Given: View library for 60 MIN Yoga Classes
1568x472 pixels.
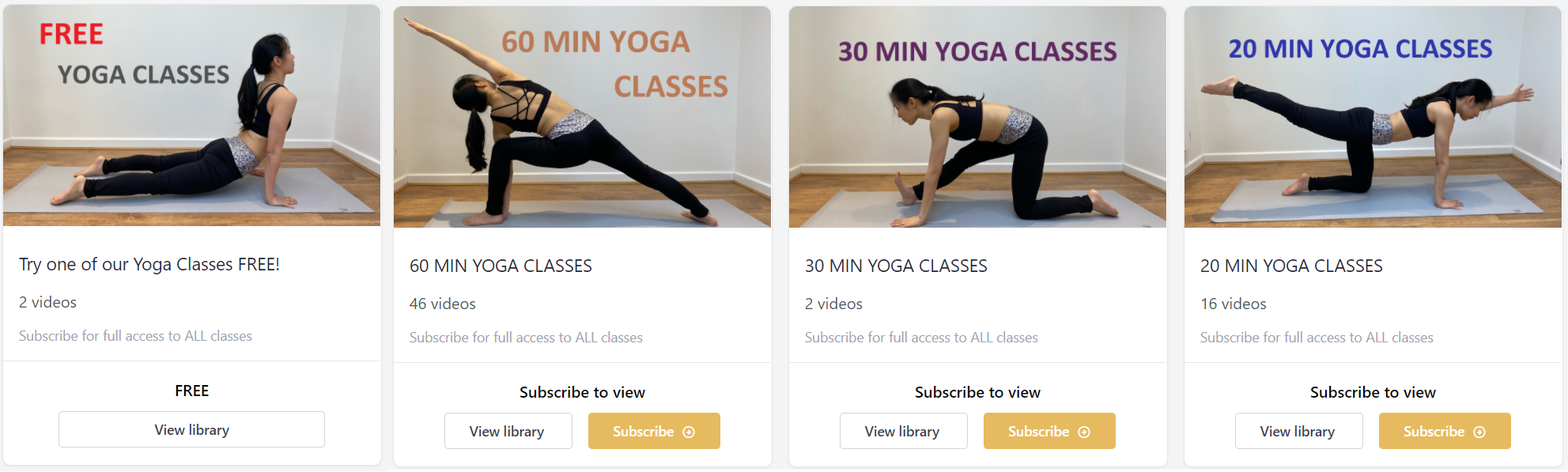Looking at the screenshot, I should click(508, 431).
